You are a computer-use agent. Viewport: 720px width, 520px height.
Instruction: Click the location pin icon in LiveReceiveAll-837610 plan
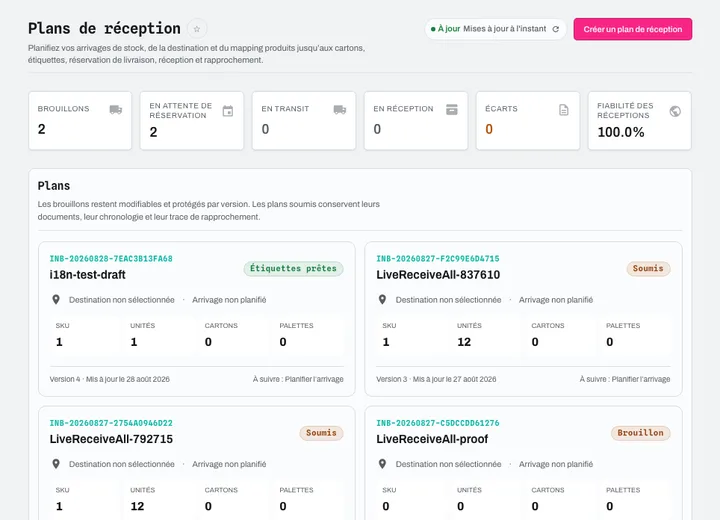tap(382, 300)
